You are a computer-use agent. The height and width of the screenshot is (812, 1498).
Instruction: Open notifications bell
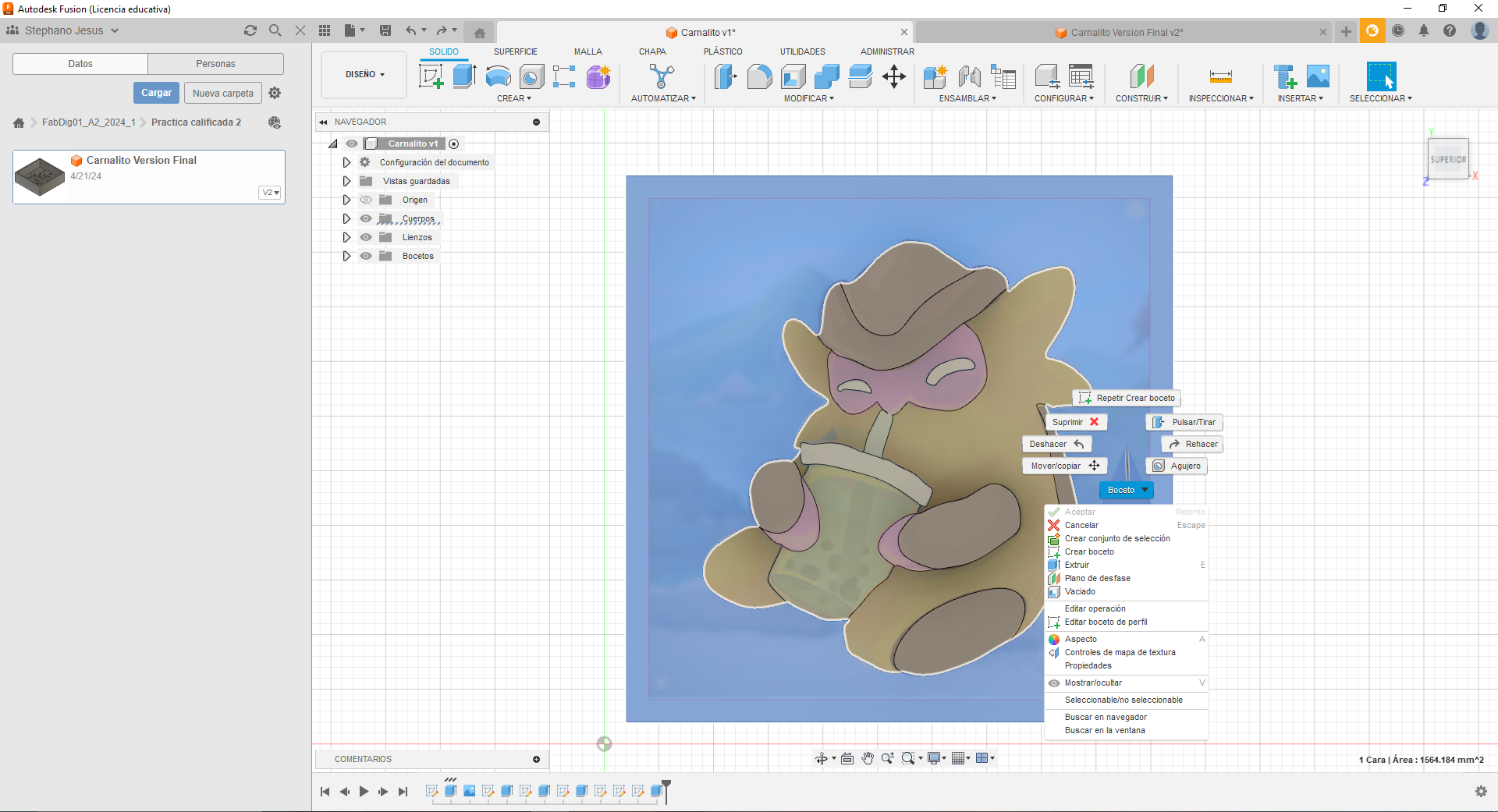1424,30
